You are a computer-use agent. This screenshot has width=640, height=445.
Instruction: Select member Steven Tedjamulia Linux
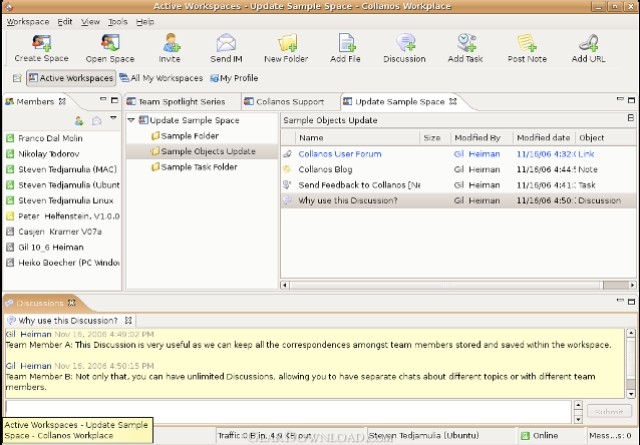[60, 200]
